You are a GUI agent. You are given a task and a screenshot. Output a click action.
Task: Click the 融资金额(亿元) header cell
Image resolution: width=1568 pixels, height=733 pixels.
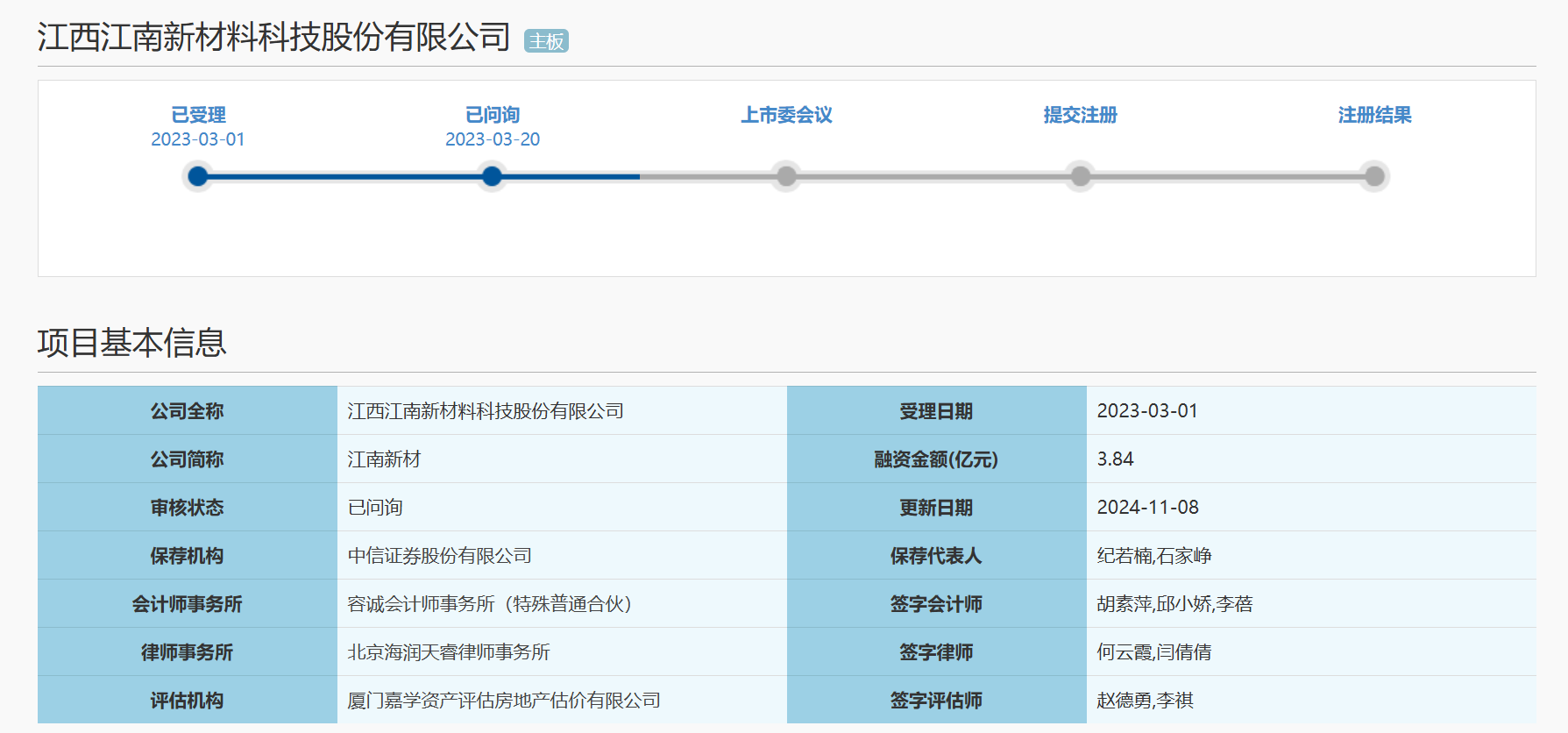(x=937, y=459)
